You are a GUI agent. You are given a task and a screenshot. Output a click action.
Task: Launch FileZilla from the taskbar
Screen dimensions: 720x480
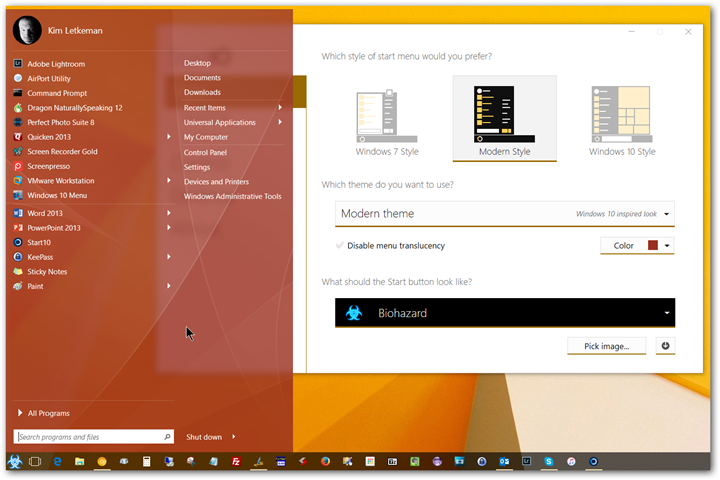[236, 462]
